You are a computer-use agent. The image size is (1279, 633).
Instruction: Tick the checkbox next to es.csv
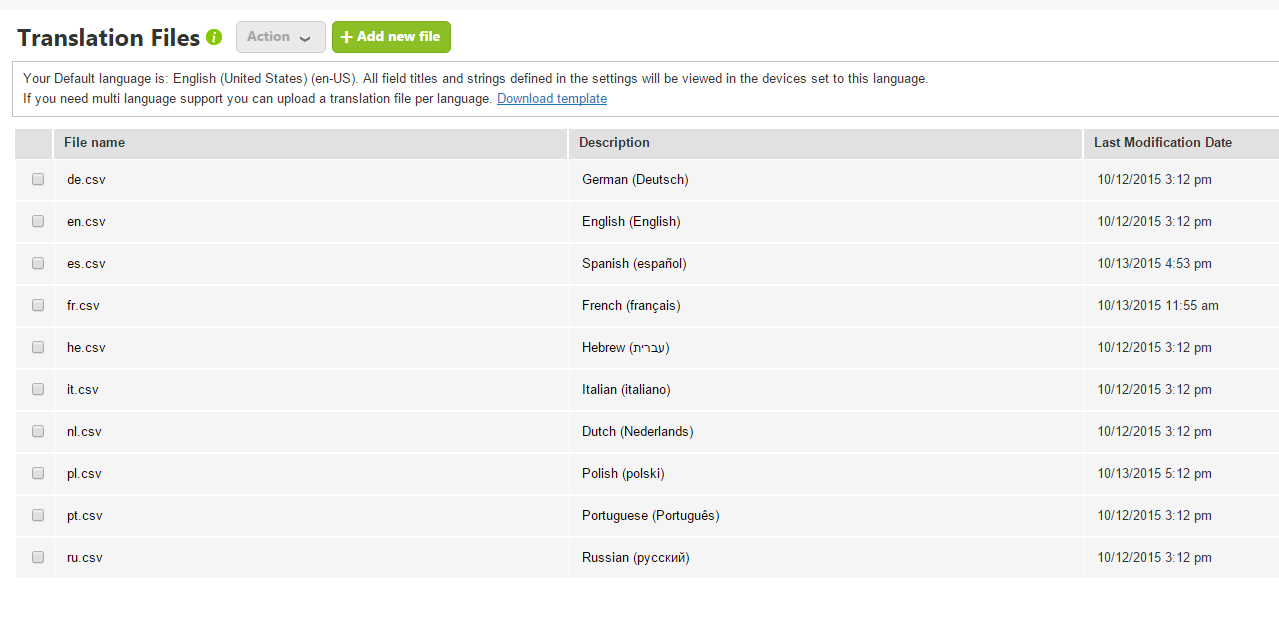click(x=38, y=263)
